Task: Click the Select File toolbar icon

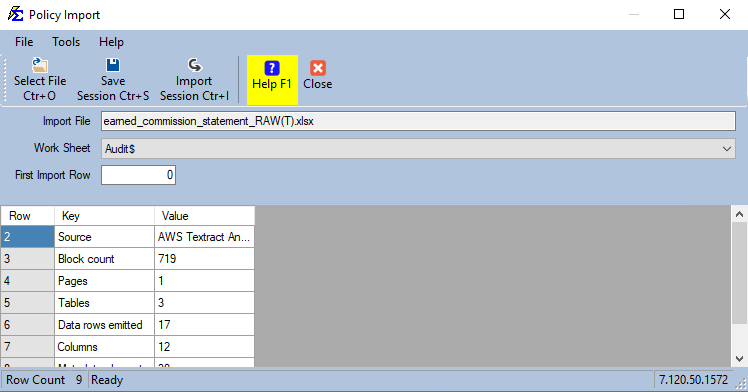Action: 40,65
